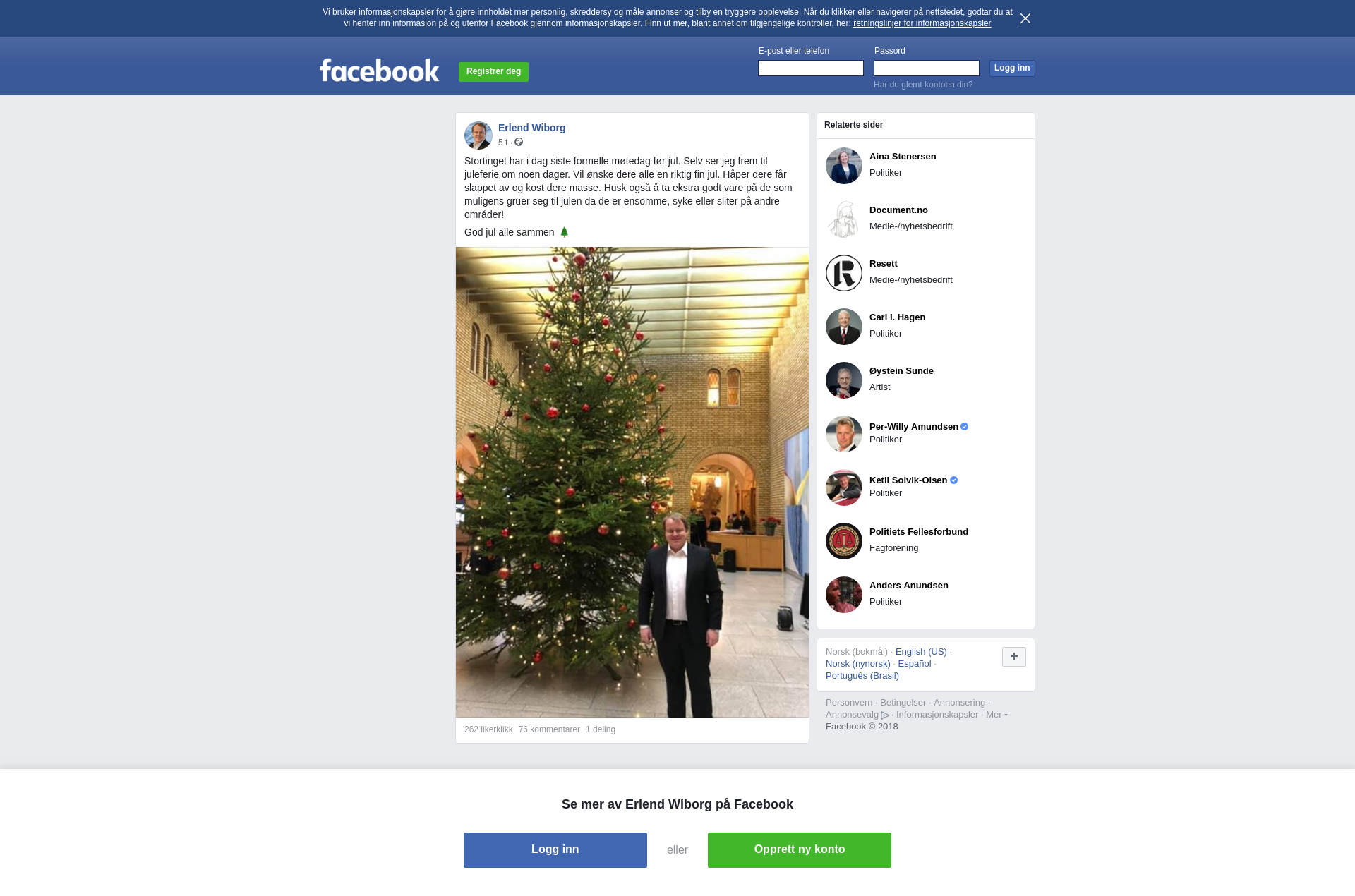Viewport: 1355px width, 896px height.
Task: Expand the Mer footer dropdown
Action: tap(996, 715)
